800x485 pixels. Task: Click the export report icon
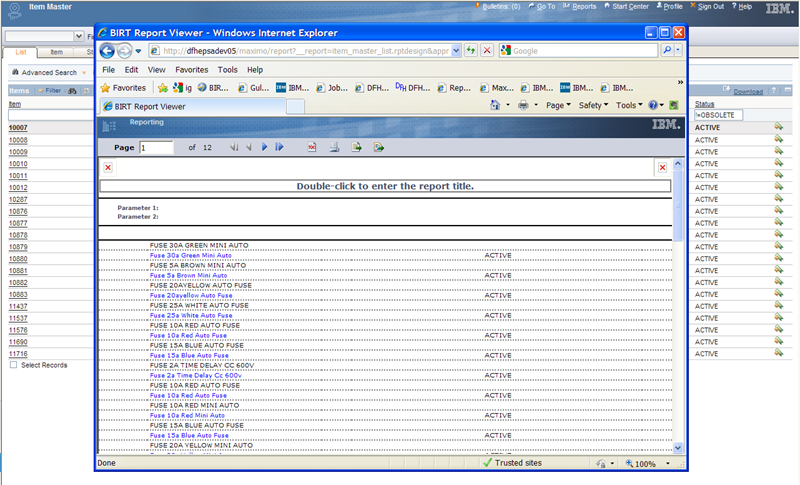[357, 147]
